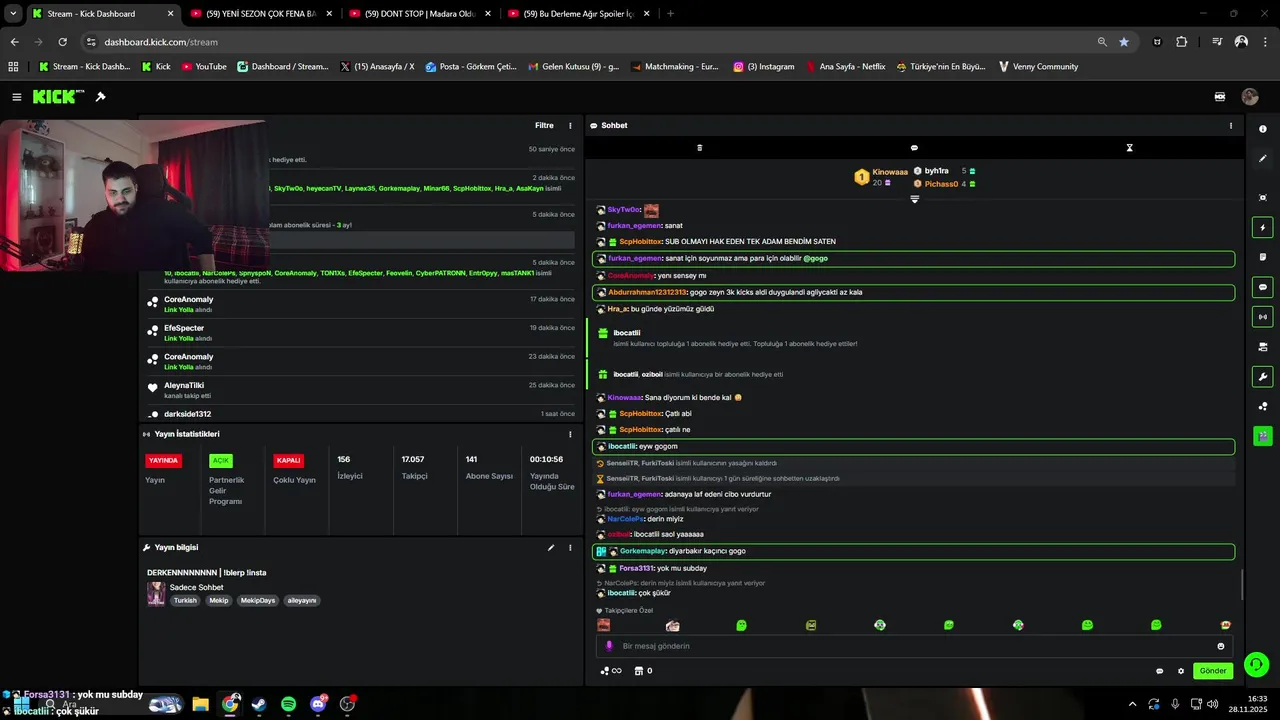1280x720 pixels.
Task: Open the profile avatar in header
Action: [x=1250, y=97]
